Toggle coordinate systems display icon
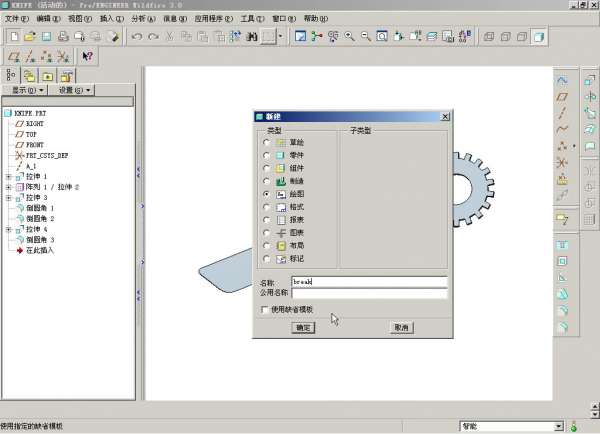The width and height of the screenshot is (600, 434). pyautogui.click(x=63, y=57)
